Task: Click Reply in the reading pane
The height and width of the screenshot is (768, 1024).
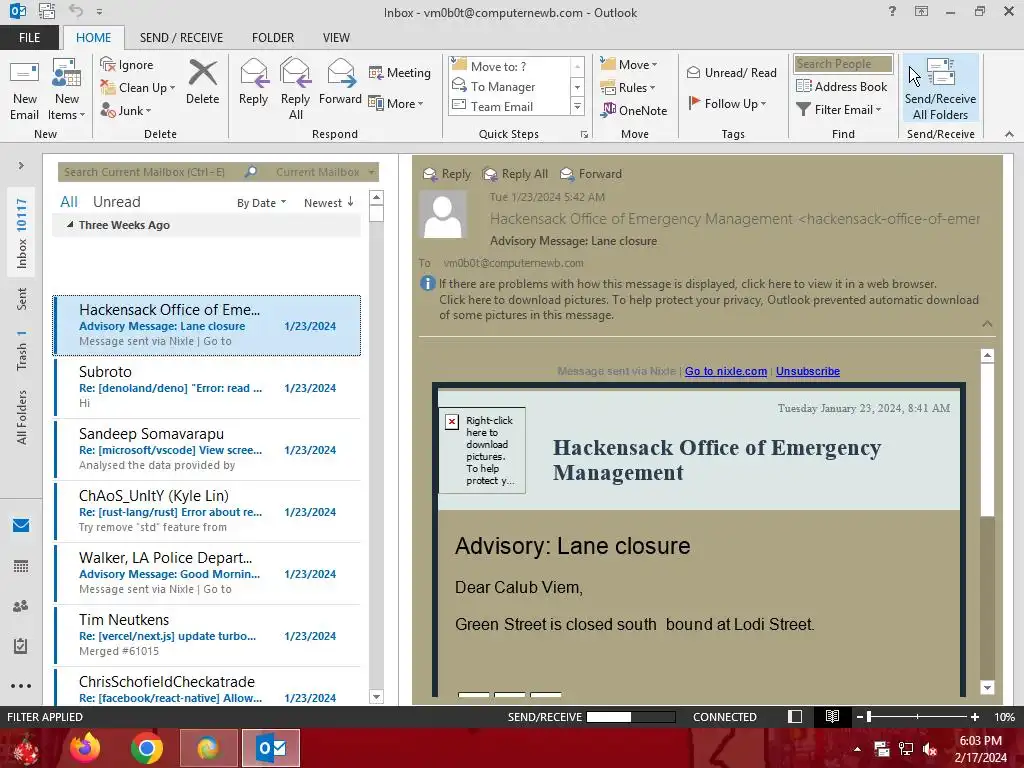Action: tap(447, 174)
